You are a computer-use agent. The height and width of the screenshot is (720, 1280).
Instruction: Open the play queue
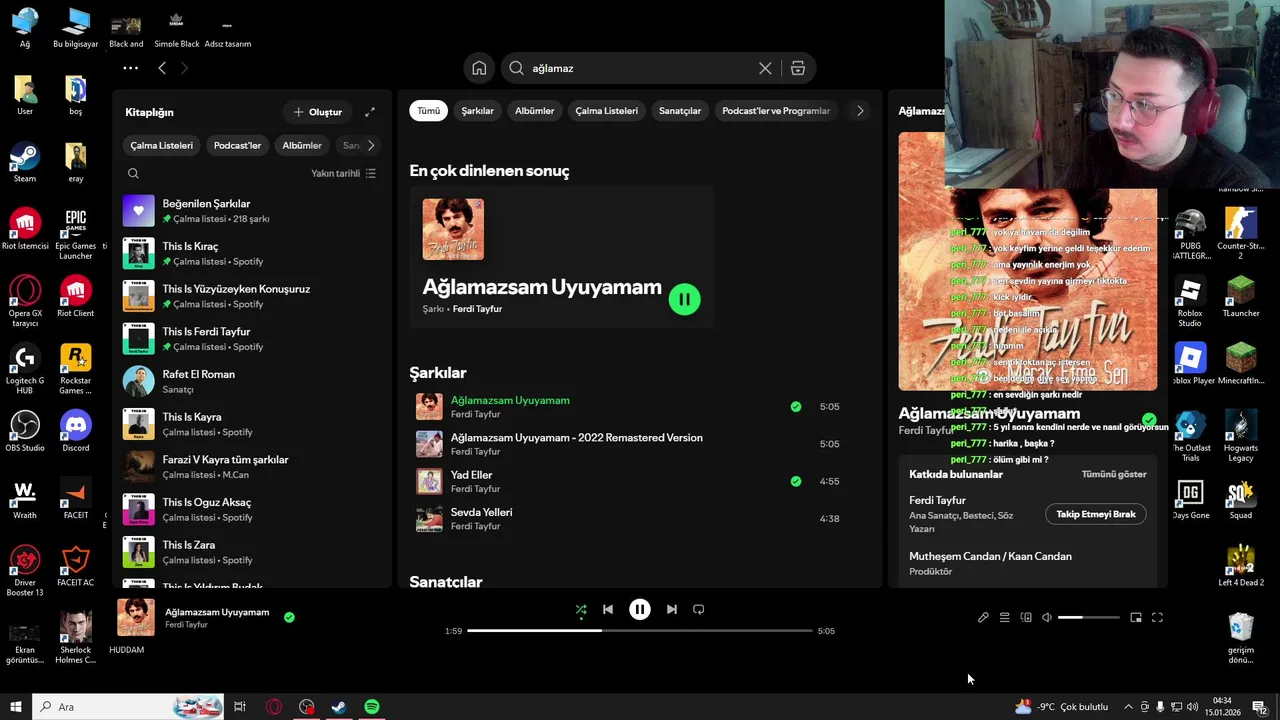(x=1005, y=618)
